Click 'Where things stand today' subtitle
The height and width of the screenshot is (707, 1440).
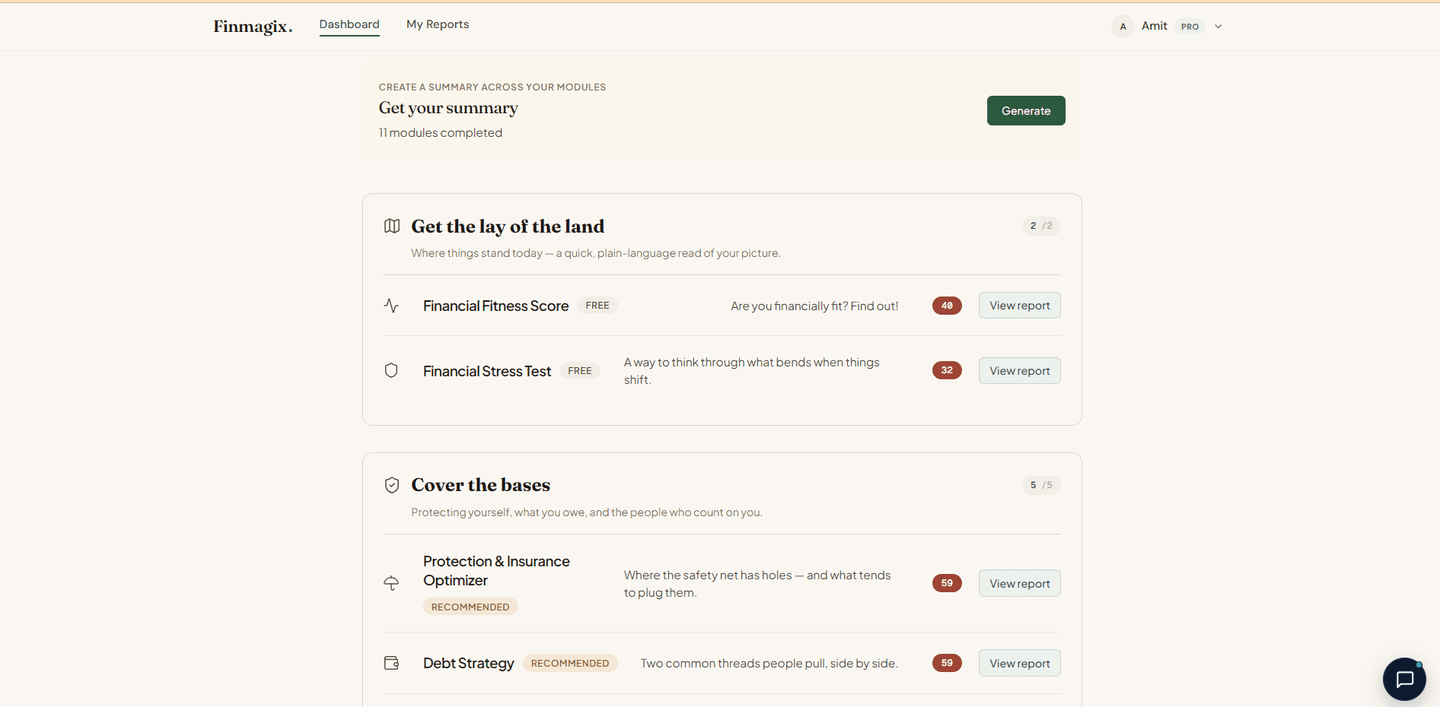[596, 253]
